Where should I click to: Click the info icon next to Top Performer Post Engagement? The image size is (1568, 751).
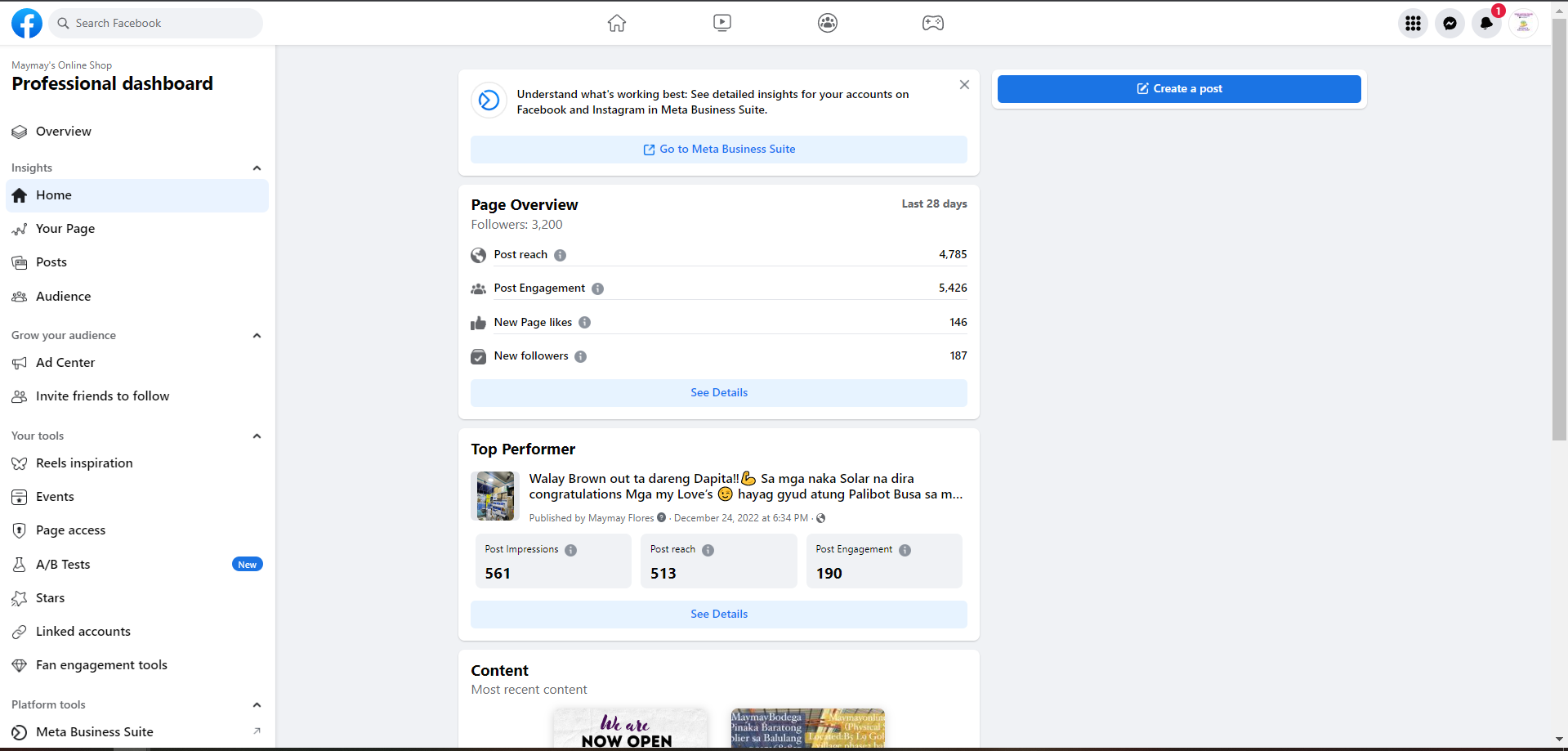(x=905, y=550)
